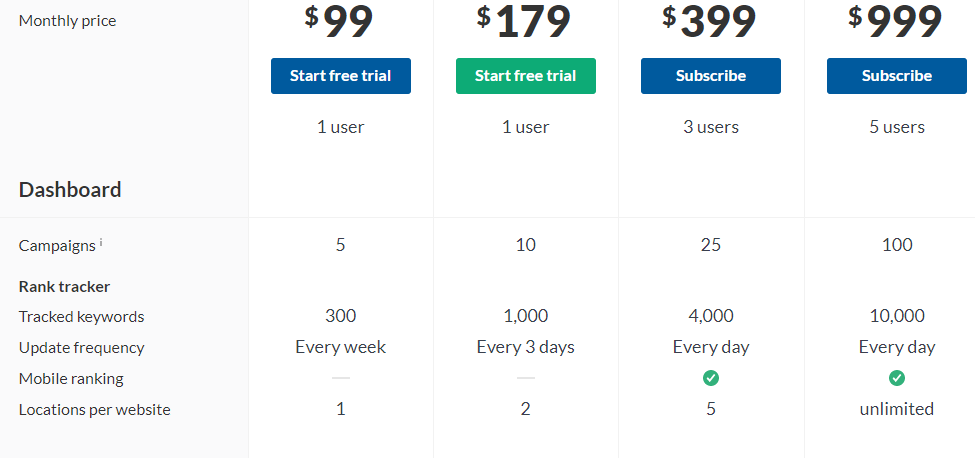
Task: Click the 'Every 3 days' update value
Action: (x=525, y=347)
